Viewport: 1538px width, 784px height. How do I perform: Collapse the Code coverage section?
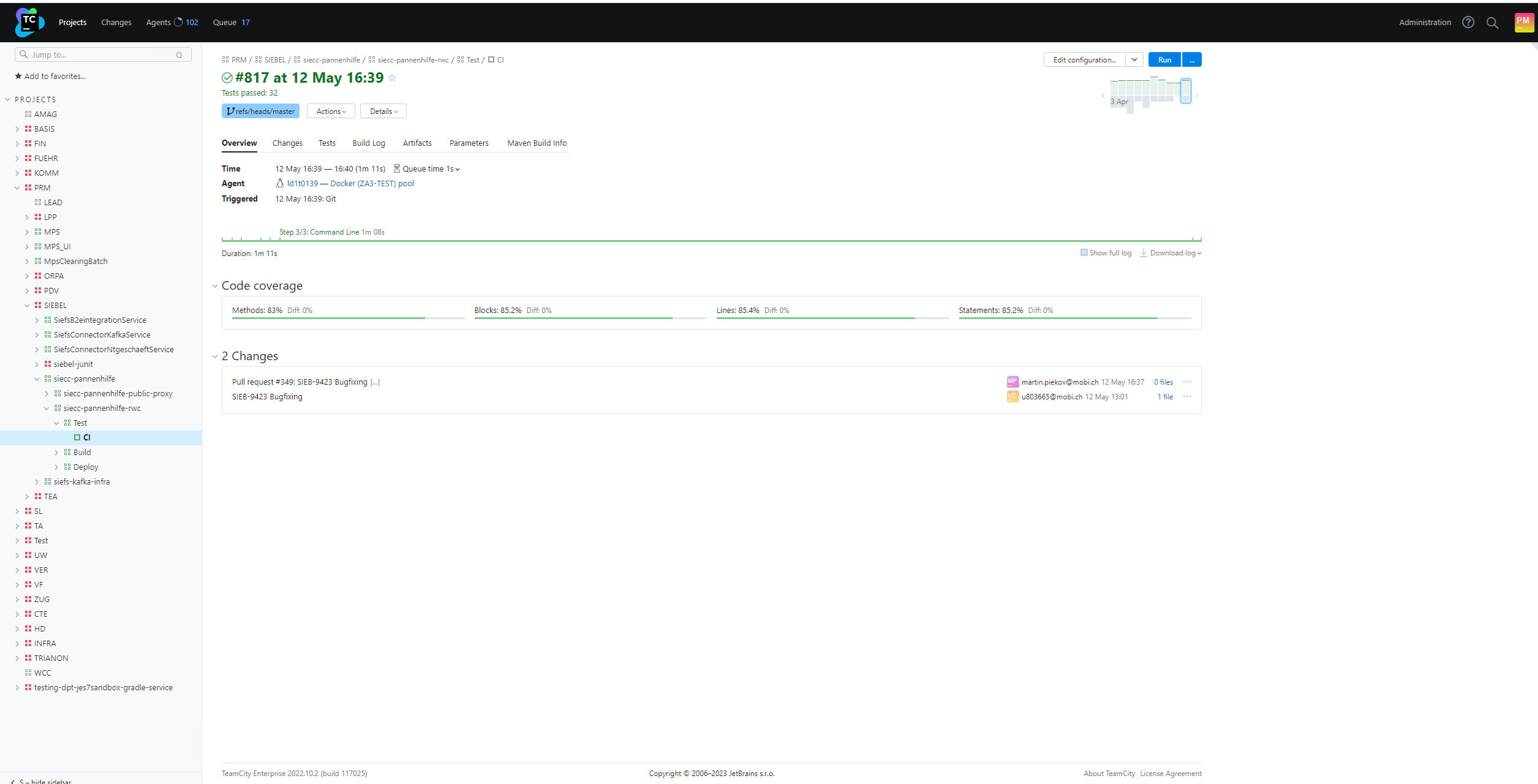215,286
